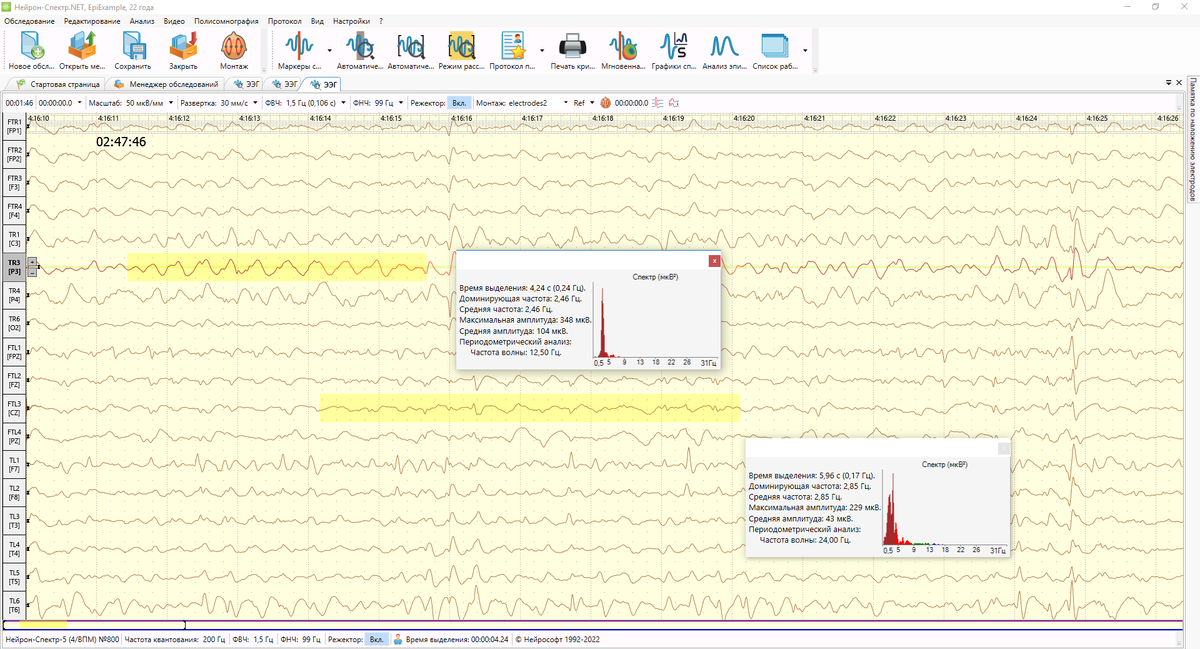
Task: Open the ? help menu
Action: (x=381, y=21)
